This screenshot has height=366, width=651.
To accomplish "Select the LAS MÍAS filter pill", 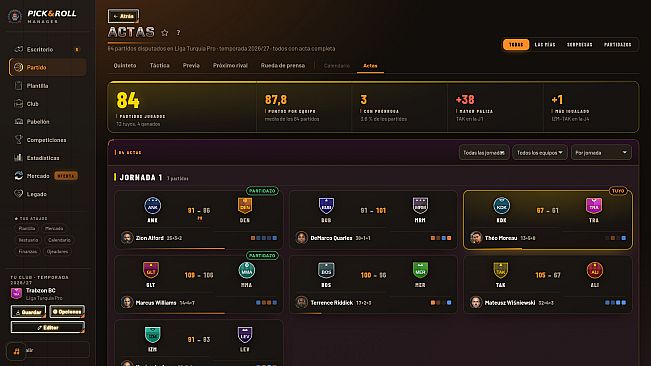I will coord(545,44).
